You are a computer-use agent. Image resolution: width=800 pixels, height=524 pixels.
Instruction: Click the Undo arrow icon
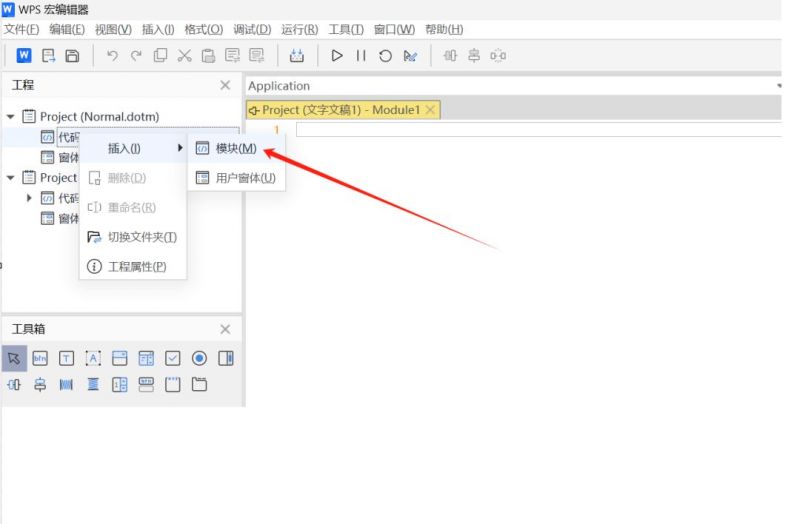[x=112, y=56]
